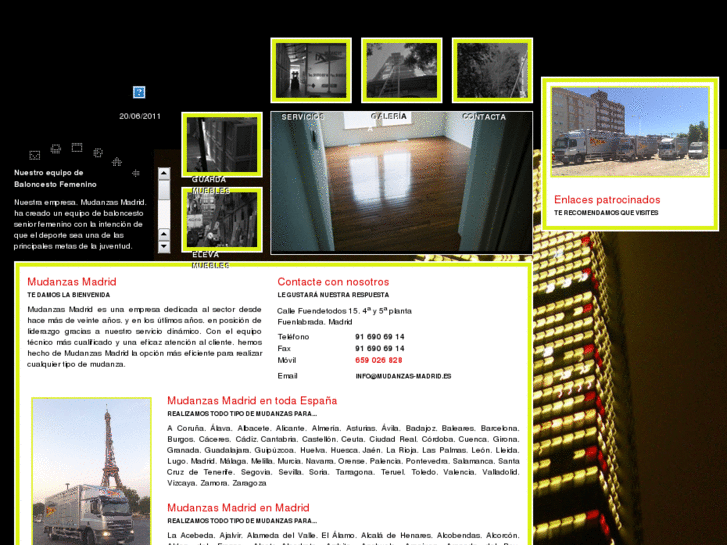
Task: Click the address Calle Fuendetodos 15 line
Action: pyautogui.click(x=344, y=311)
